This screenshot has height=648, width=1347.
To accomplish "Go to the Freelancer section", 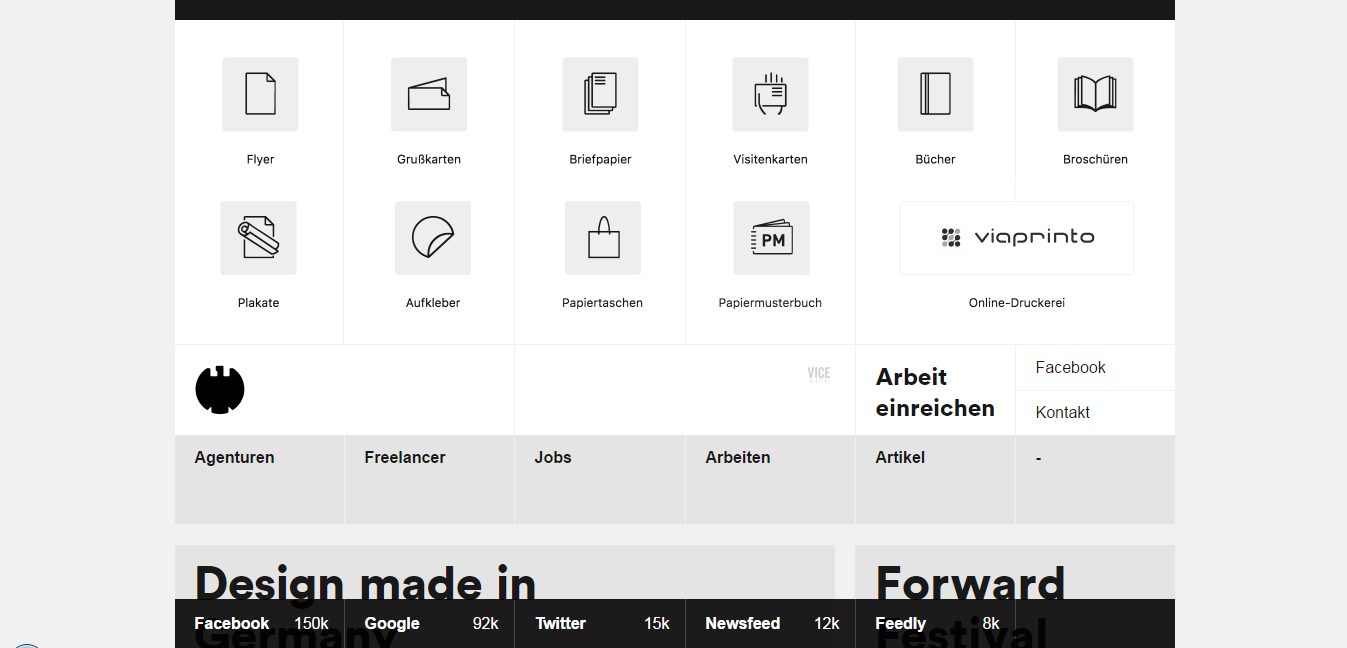I will [404, 457].
